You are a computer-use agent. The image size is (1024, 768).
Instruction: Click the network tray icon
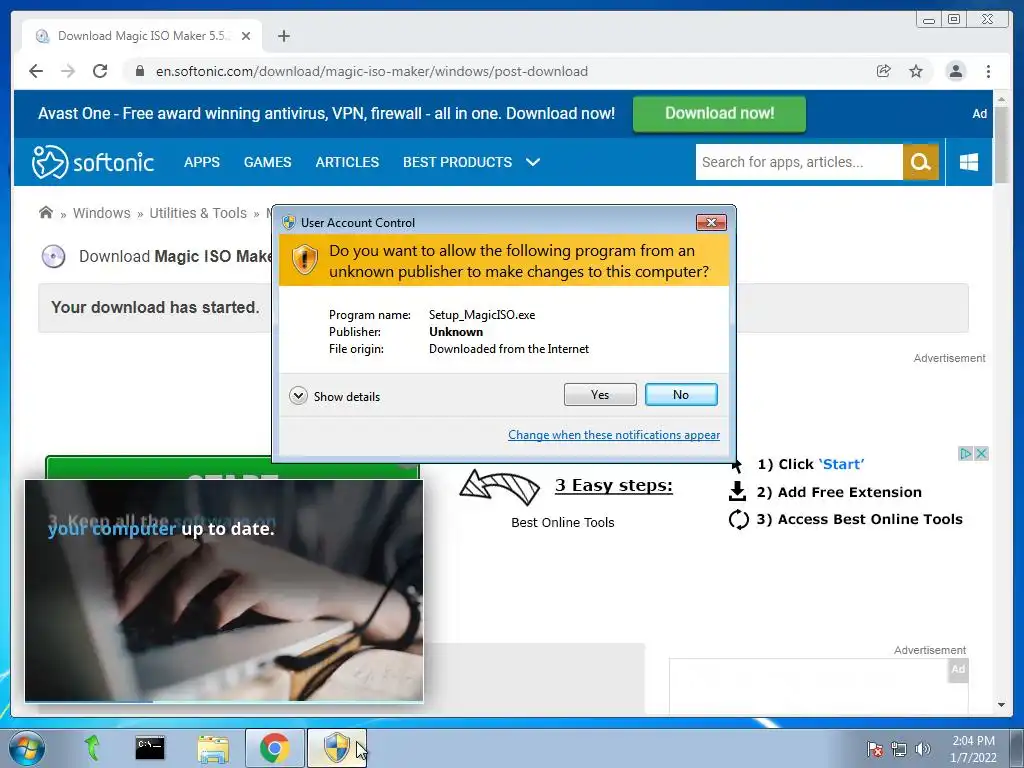pos(899,749)
